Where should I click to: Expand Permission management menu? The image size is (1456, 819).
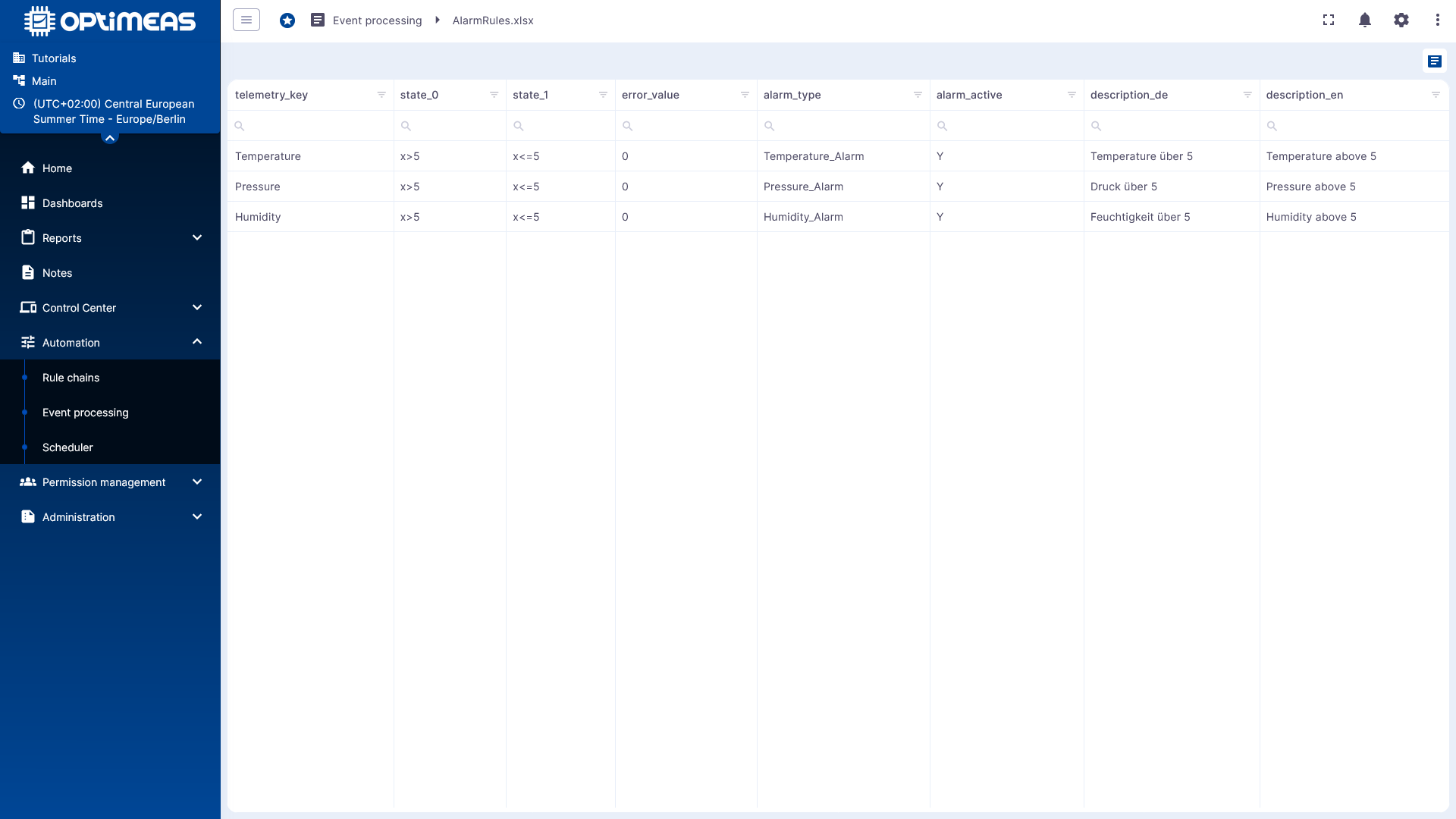pyautogui.click(x=197, y=482)
